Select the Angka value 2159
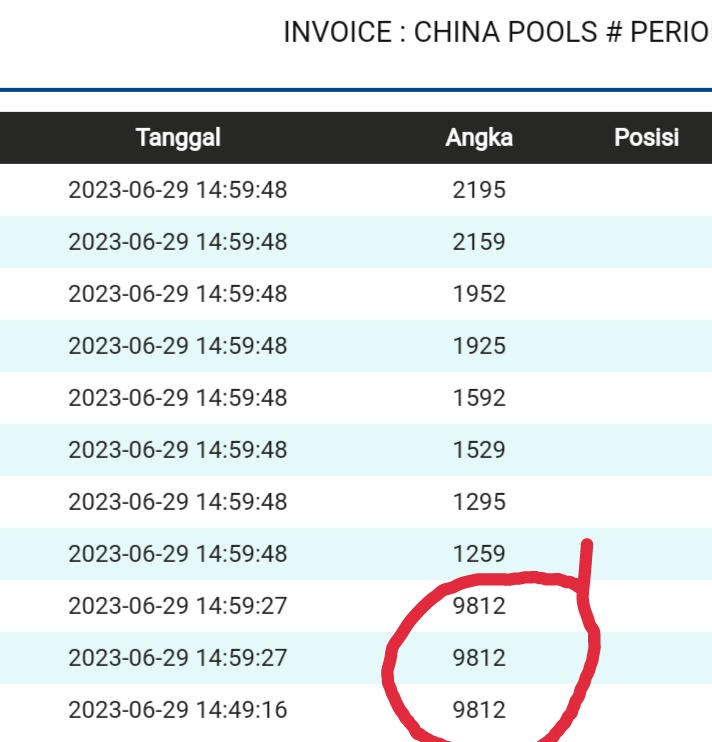Image resolution: width=712 pixels, height=742 pixels. point(479,242)
